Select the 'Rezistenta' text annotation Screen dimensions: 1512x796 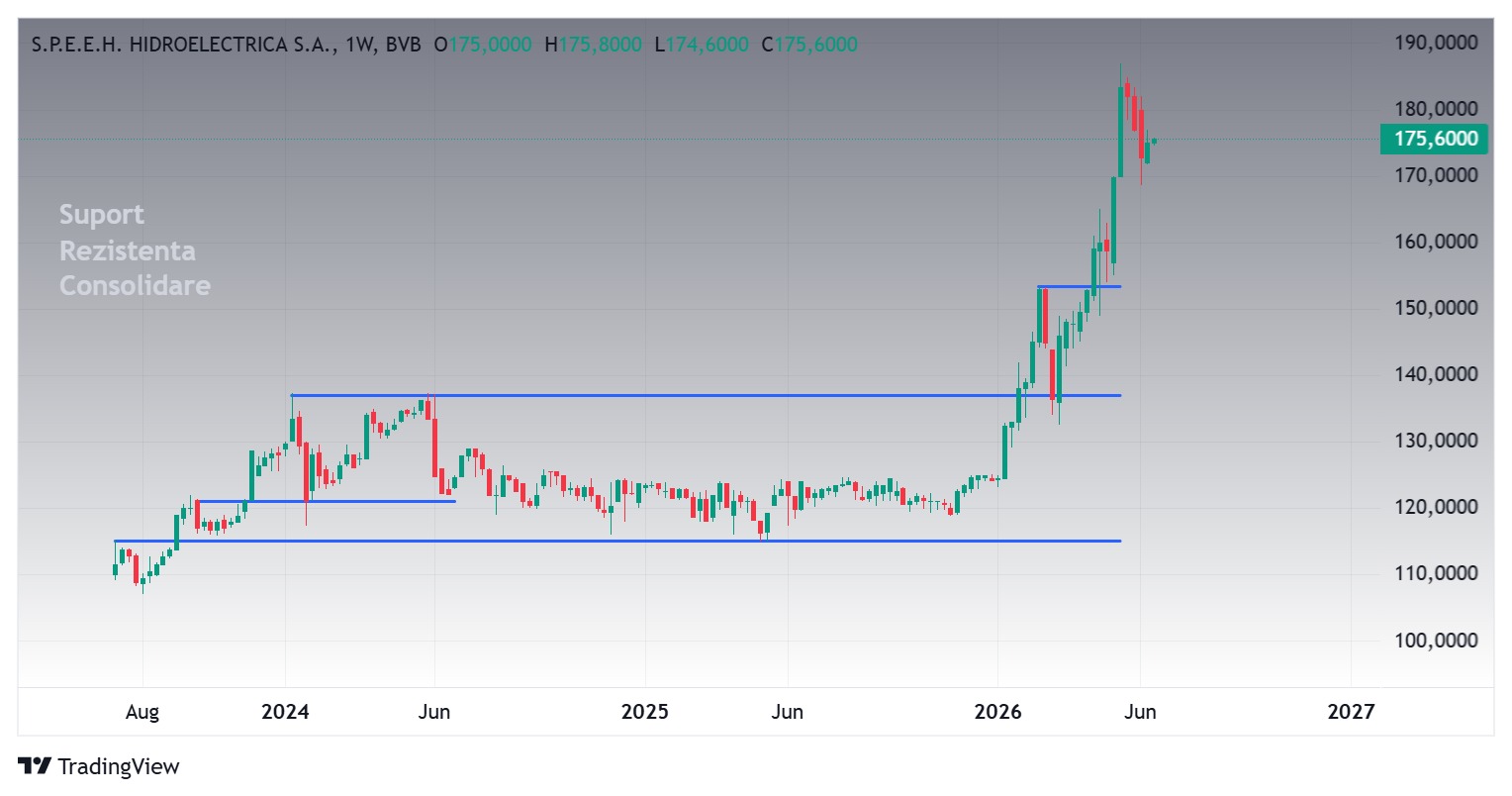point(127,250)
